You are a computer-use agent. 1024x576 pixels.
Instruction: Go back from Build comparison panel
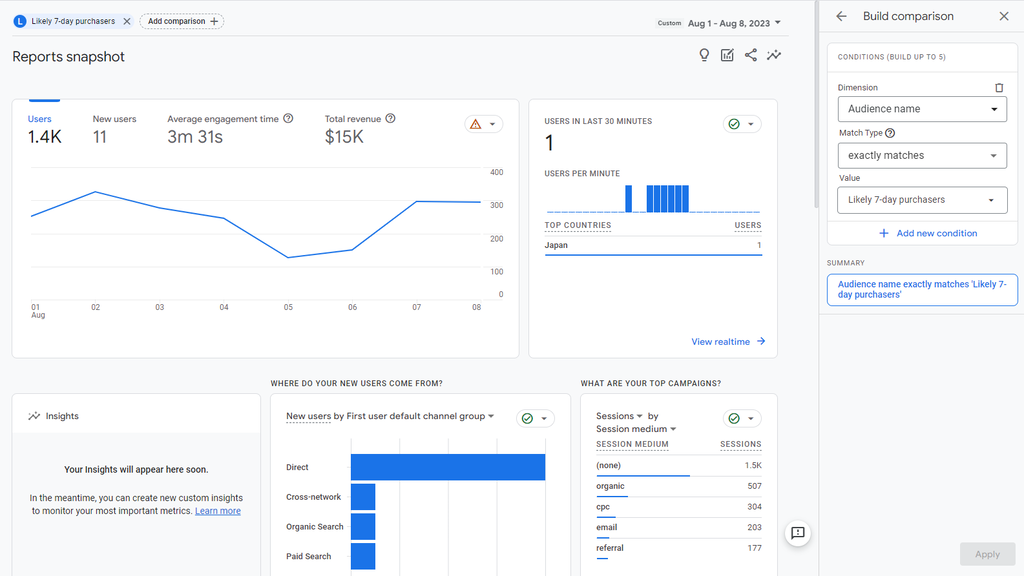coord(841,16)
